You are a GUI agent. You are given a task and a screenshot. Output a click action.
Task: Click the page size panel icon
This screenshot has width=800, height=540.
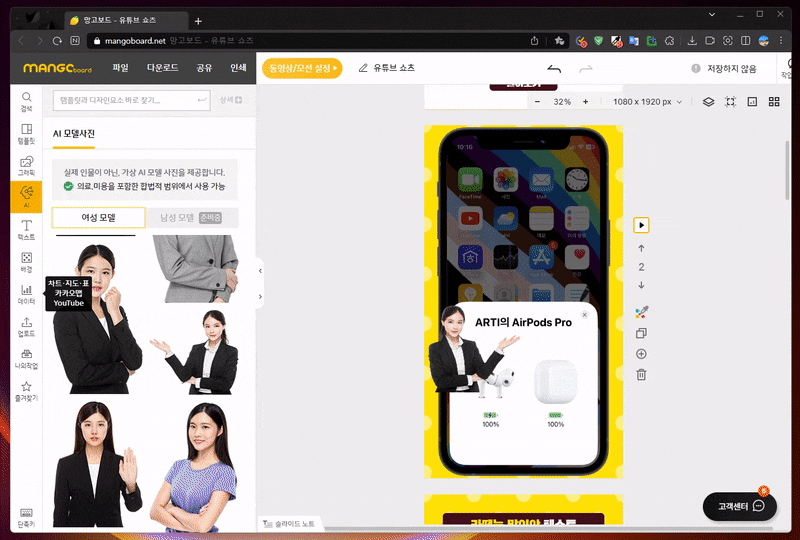pyautogui.click(x=752, y=102)
